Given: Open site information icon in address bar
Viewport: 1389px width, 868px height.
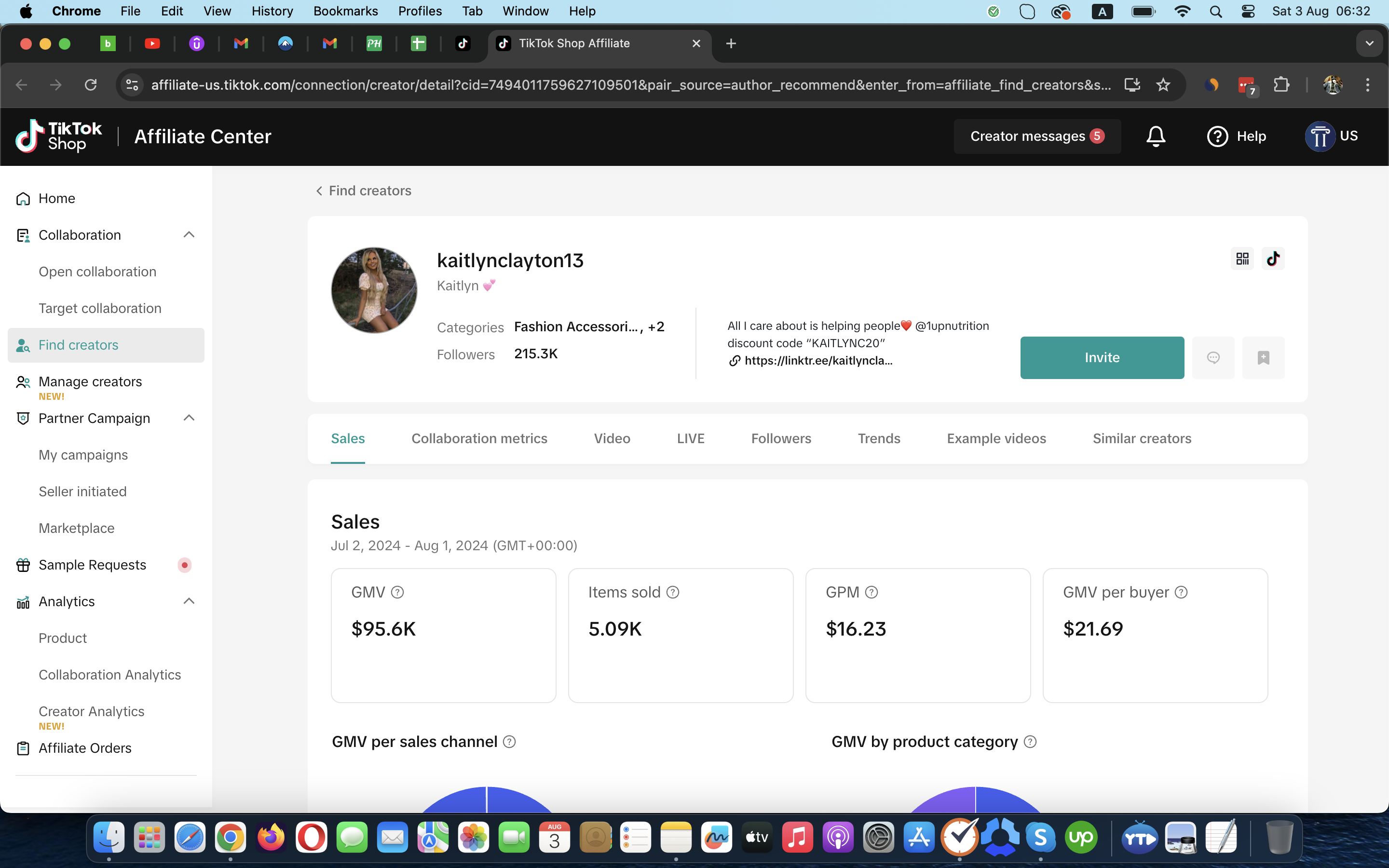Looking at the screenshot, I should pyautogui.click(x=132, y=85).
